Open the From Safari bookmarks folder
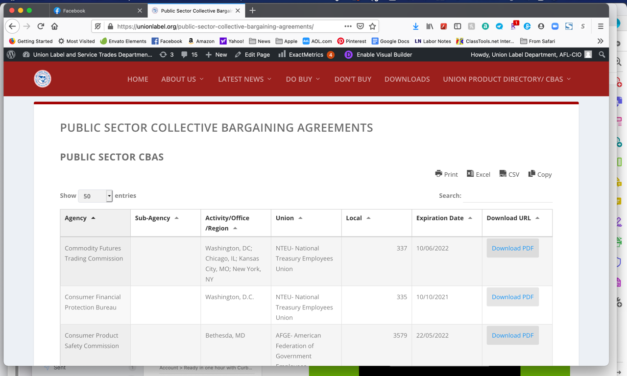The image size is (627, 376). (537, 41)
